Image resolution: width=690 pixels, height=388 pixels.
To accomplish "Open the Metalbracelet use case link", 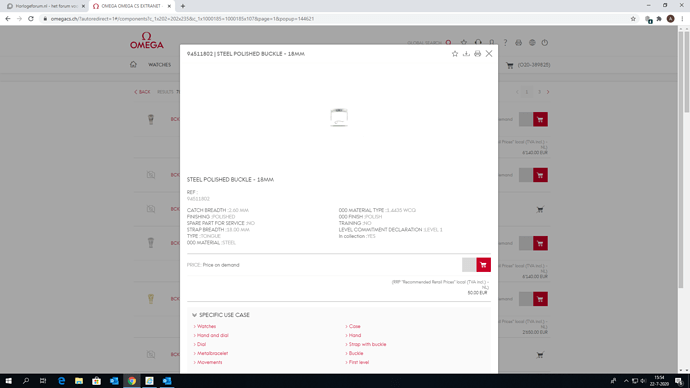I will click(212, 353).
